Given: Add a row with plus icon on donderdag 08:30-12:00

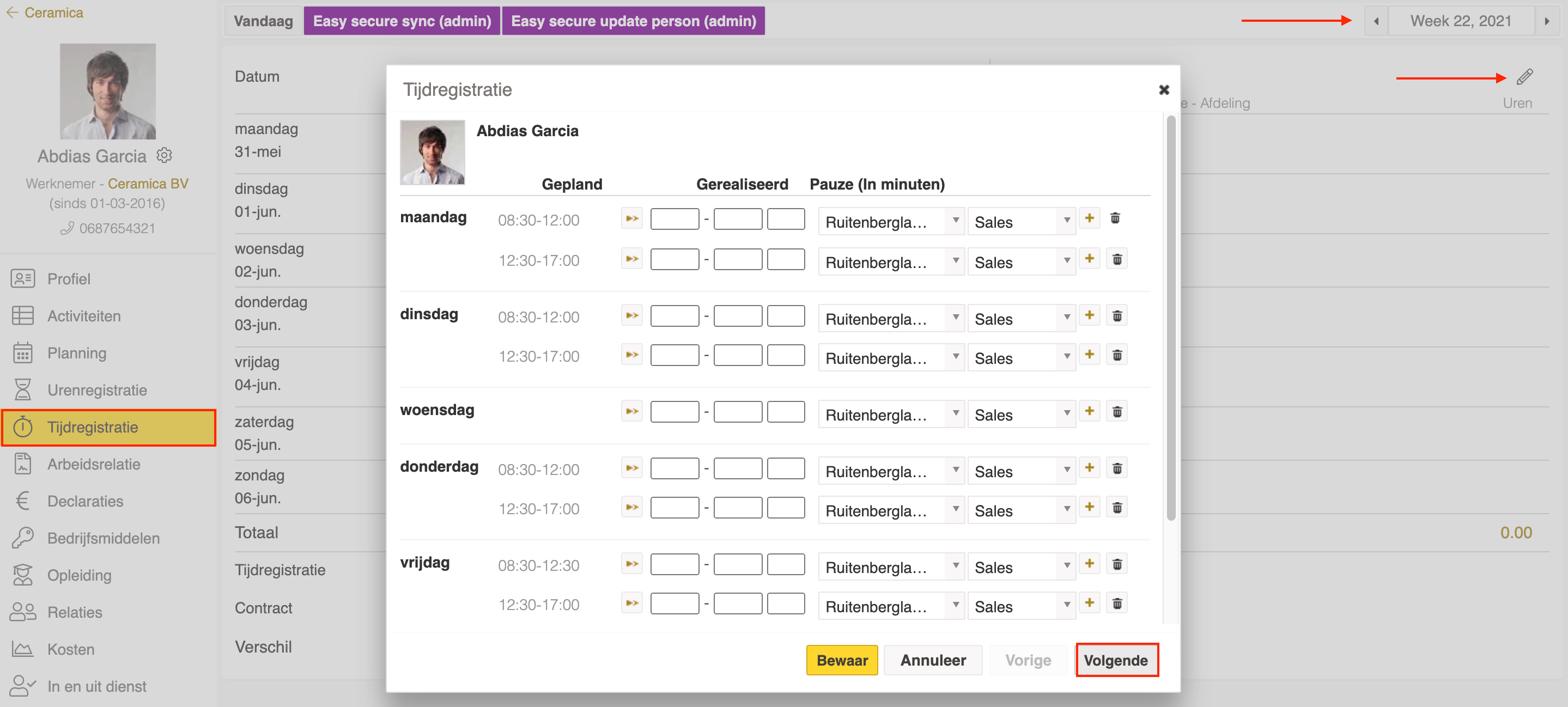Looking at the screenshot, I should [1090, 468].
